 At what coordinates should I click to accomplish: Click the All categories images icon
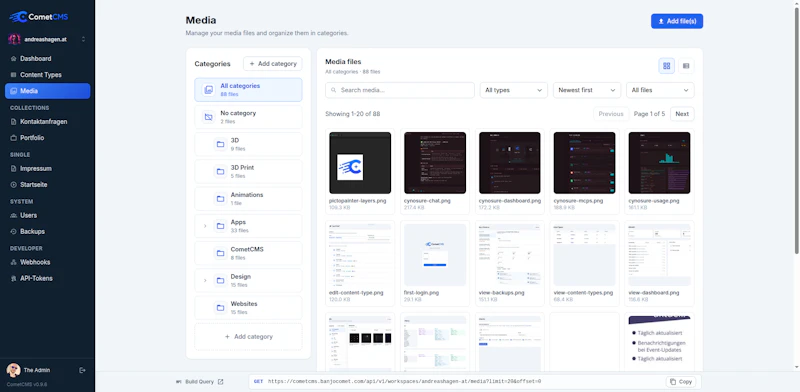pyautogui.click(x=208, y=90)
